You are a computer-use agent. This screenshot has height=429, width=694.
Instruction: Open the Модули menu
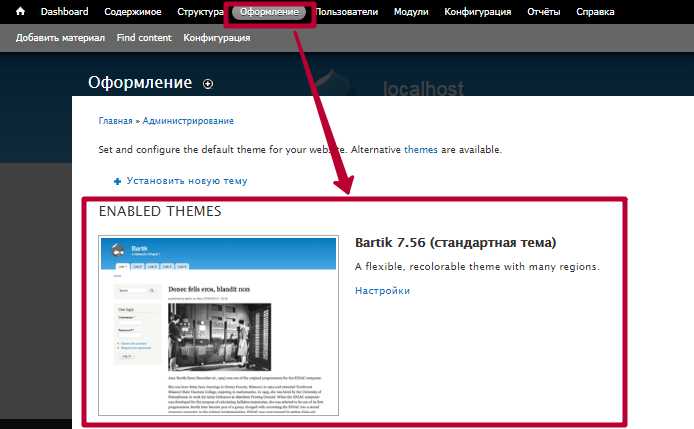(x=411, y=12)
